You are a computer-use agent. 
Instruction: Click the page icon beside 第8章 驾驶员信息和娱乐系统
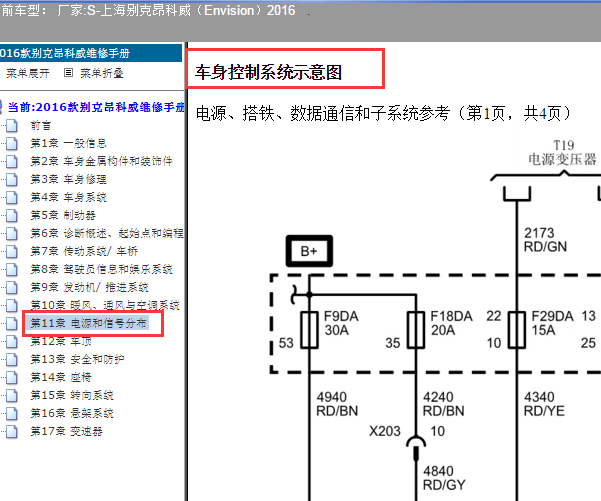(12, 269)
